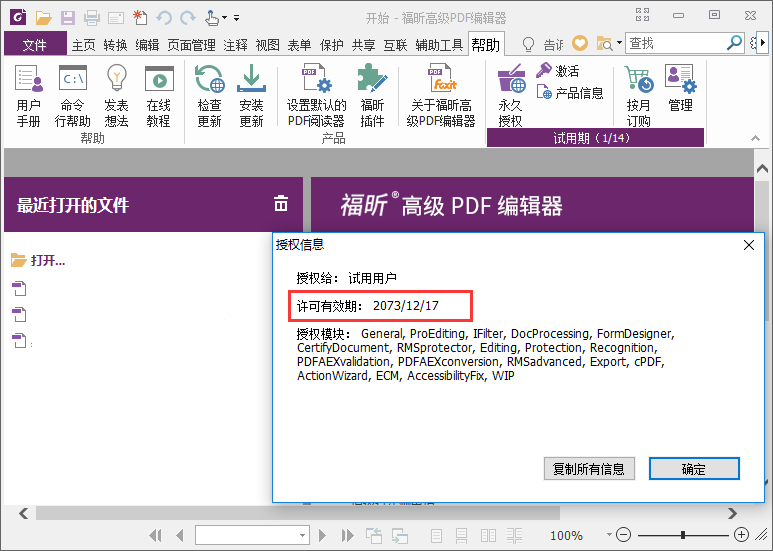Open the 文件 file menu

[x=34, y=44]
